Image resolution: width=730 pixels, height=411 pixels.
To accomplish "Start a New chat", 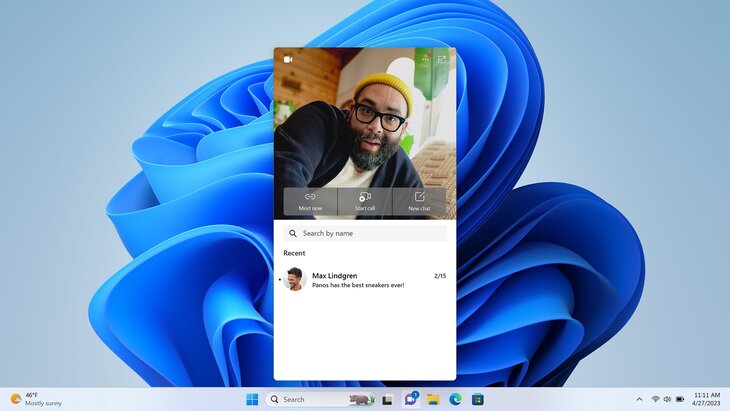I will (x=419, y=201).
